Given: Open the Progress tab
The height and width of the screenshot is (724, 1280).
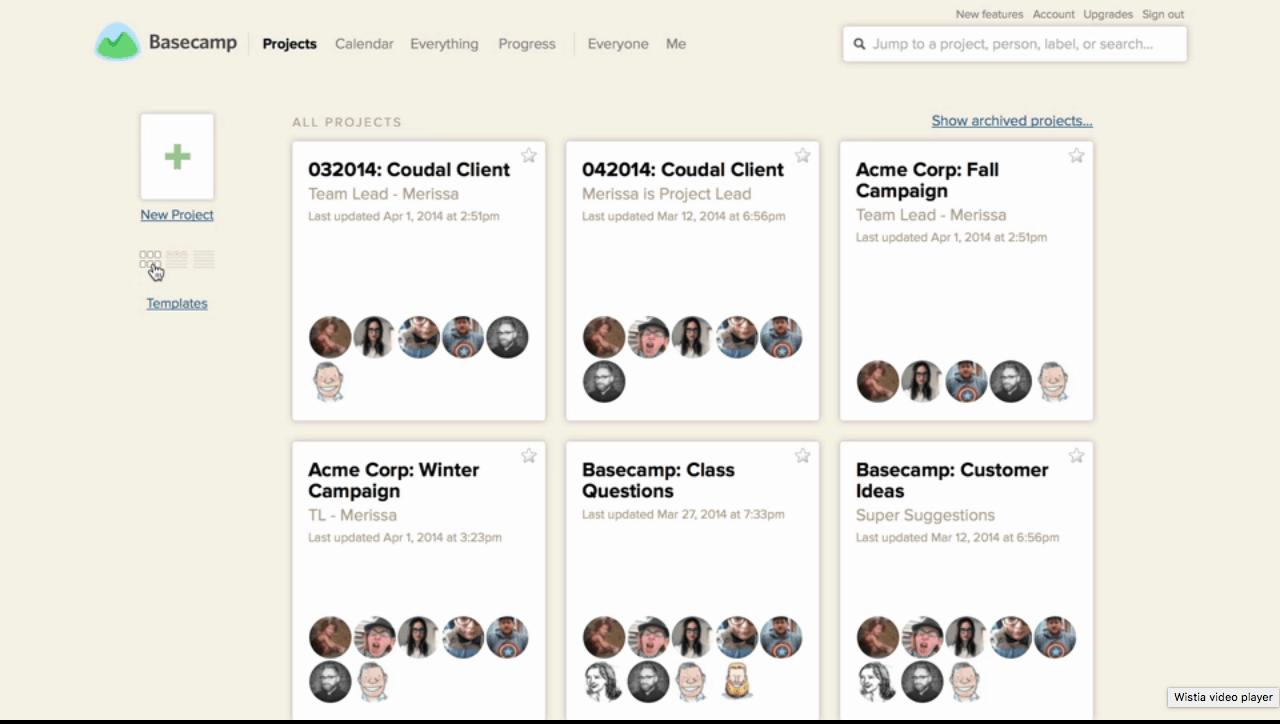Looking at the screenshot, I should click(x=527, y=44).
